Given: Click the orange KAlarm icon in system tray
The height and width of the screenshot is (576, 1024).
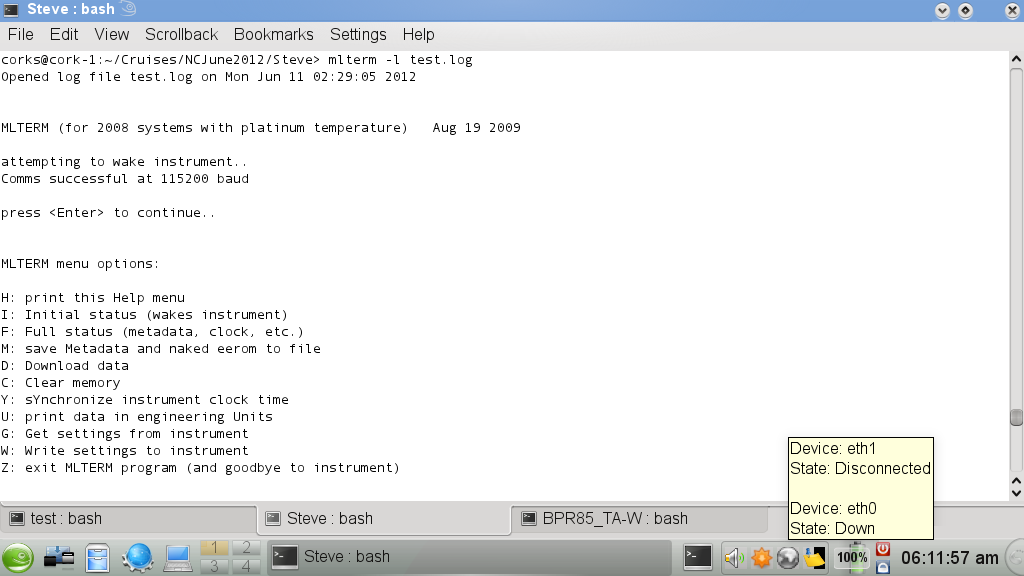Looking at the screenshot, I should click(x=762, y=557).
